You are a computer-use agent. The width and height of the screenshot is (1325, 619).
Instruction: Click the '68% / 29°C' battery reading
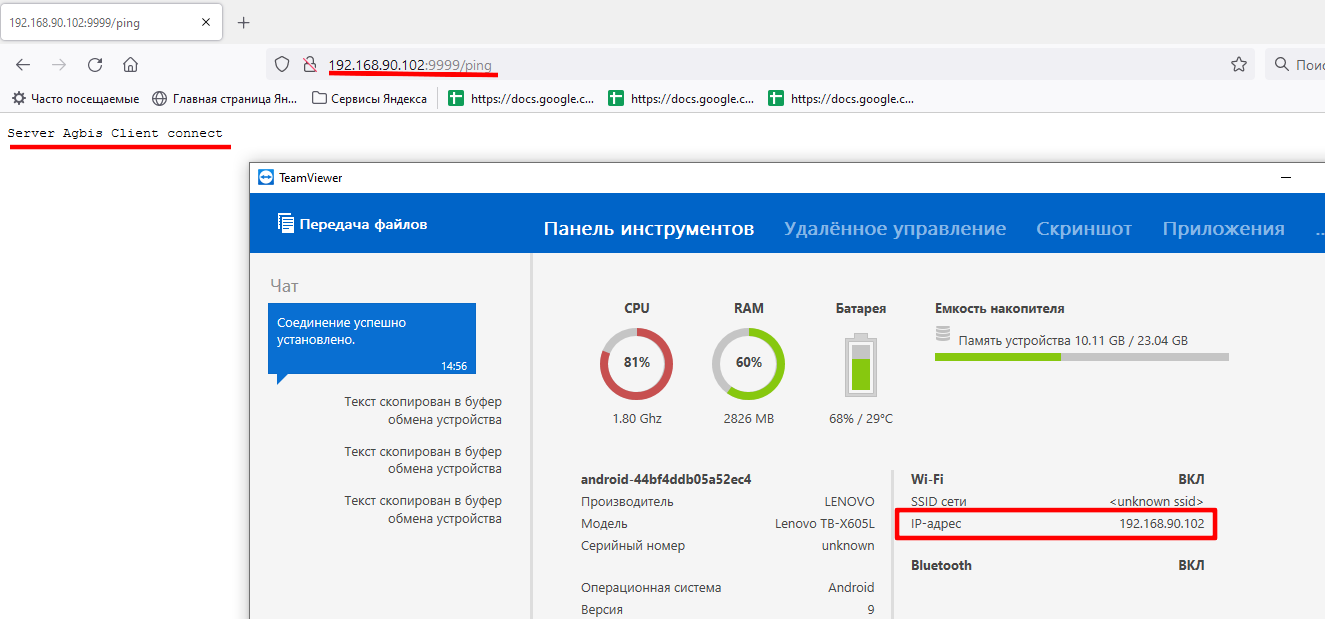click(x=861, y=418)
